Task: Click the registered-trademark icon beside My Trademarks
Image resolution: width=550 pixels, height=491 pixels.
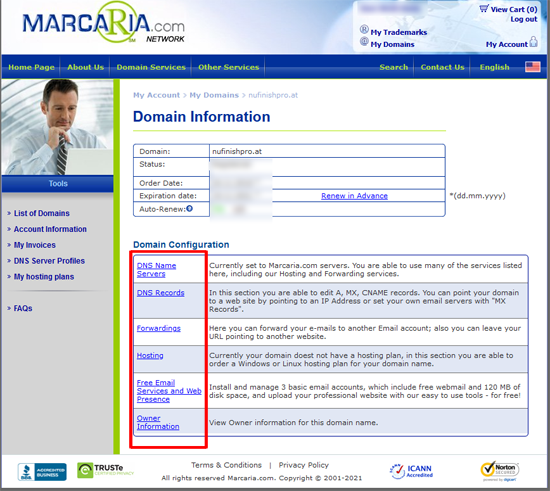Action: [x=364, y=29]
